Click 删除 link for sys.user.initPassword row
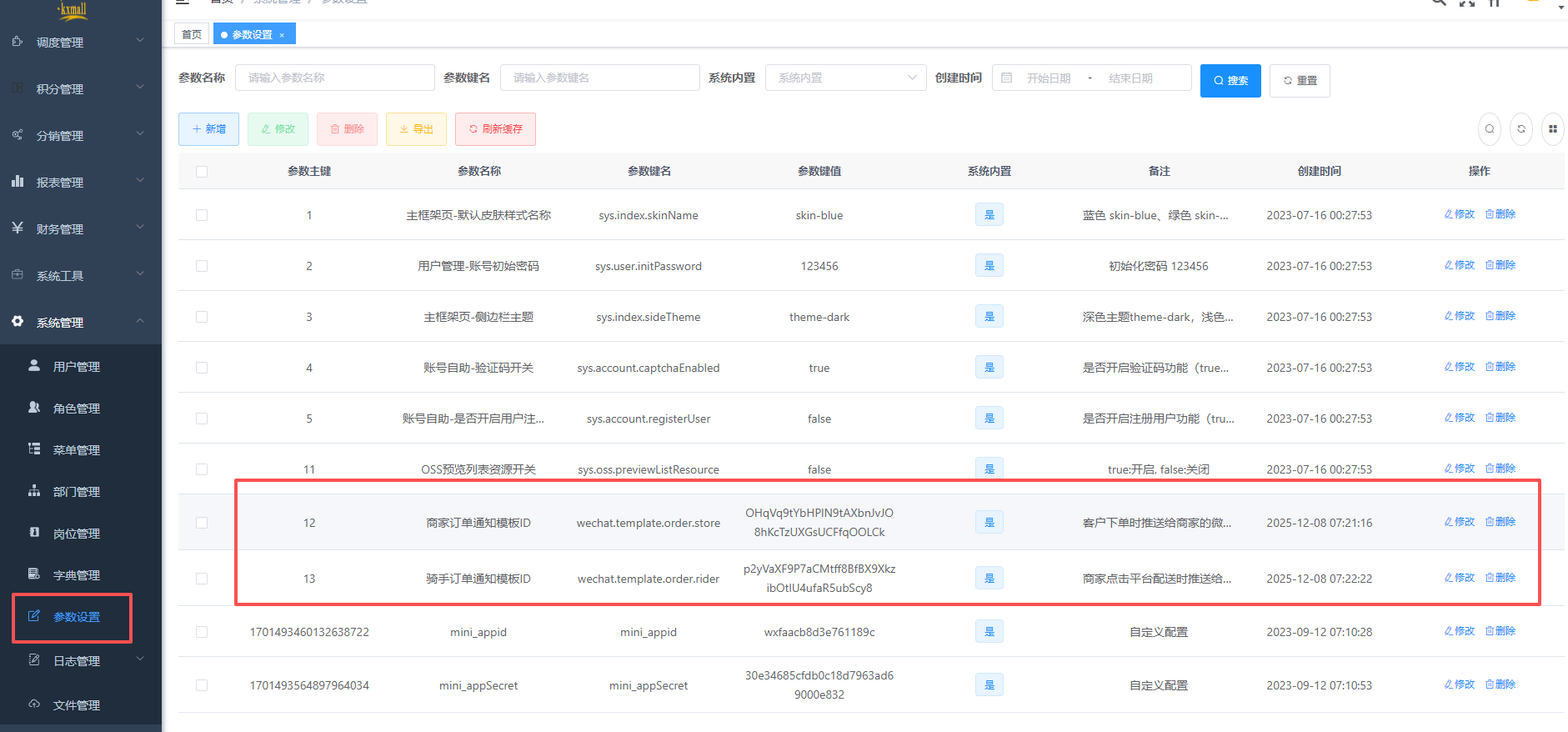 1500,265
